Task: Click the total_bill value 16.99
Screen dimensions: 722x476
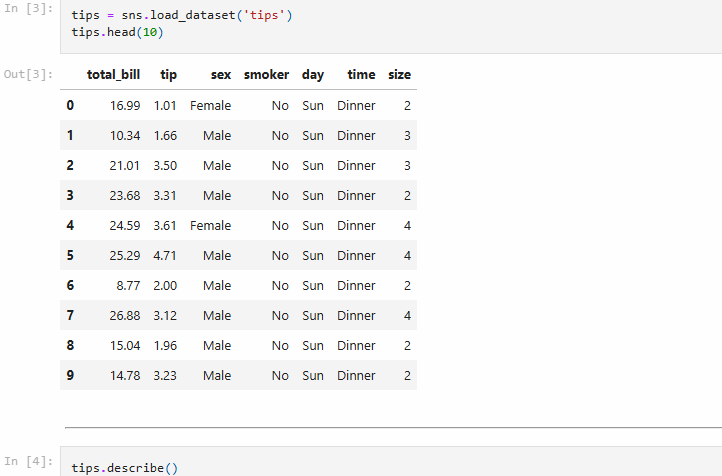Action: pyautogui.click(x=126, y=106)
